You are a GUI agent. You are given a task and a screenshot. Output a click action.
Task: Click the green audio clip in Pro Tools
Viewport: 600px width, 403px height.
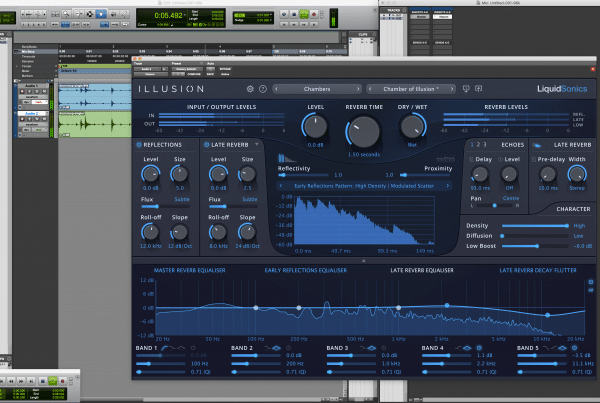point(95,124)
